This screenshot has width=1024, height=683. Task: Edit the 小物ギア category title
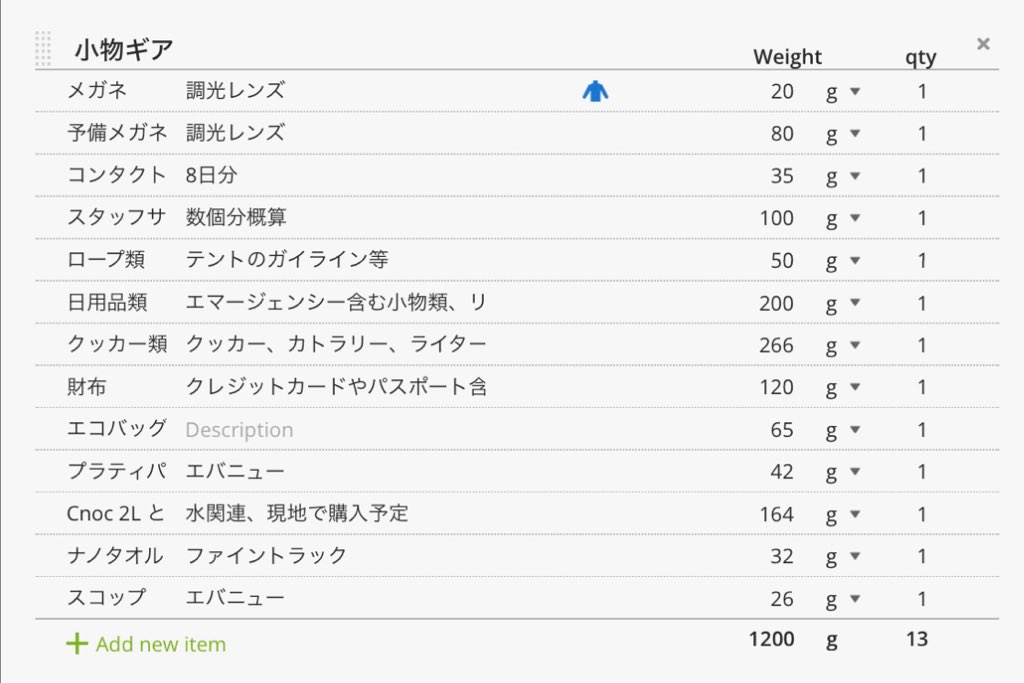(124, 49)
